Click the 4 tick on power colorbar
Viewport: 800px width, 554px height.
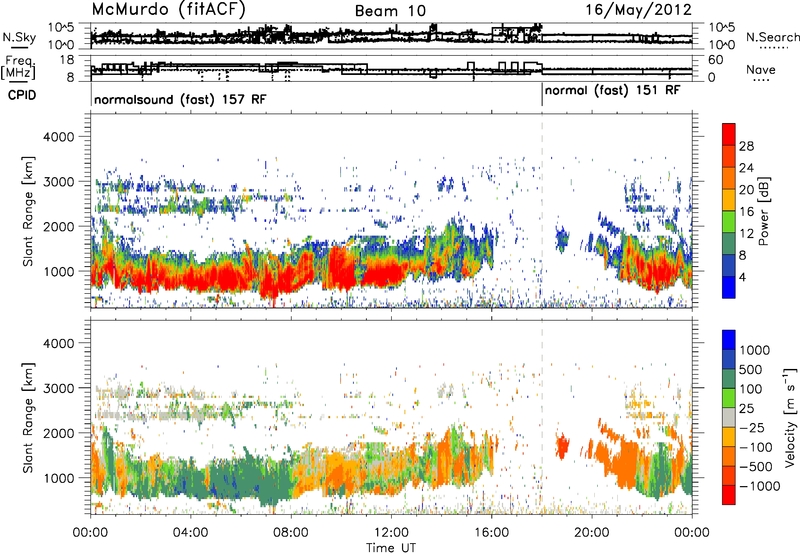click(x=742, y=277)
